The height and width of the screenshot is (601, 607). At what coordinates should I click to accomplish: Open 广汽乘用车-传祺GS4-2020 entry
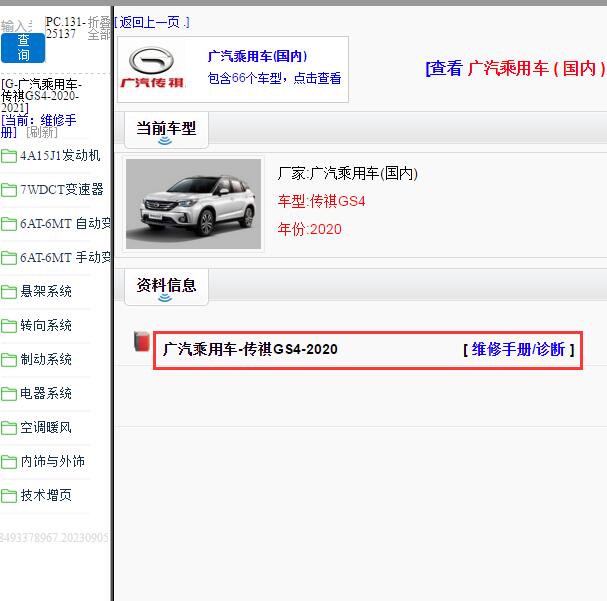coord(250,349)
